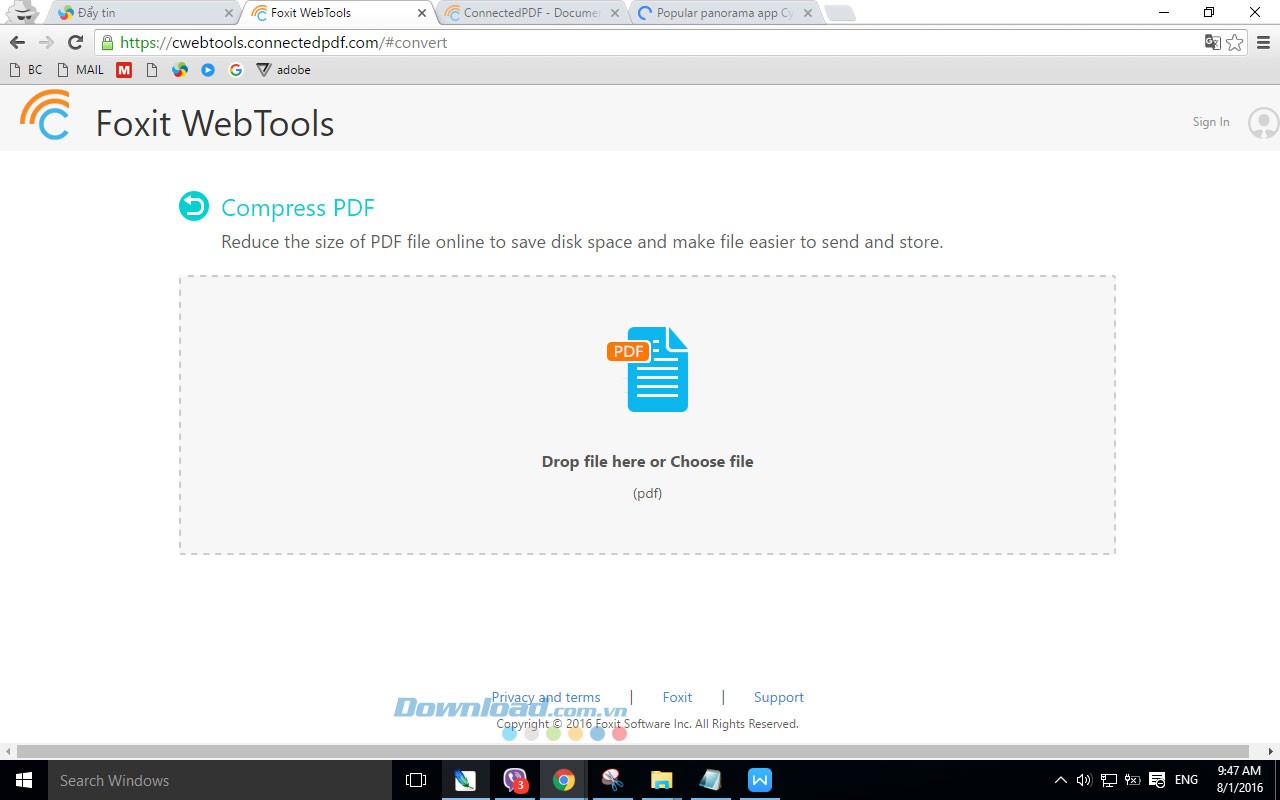Open the Google bookmark icon
This screenshot has height=800, width=1280.
(235, 70)
